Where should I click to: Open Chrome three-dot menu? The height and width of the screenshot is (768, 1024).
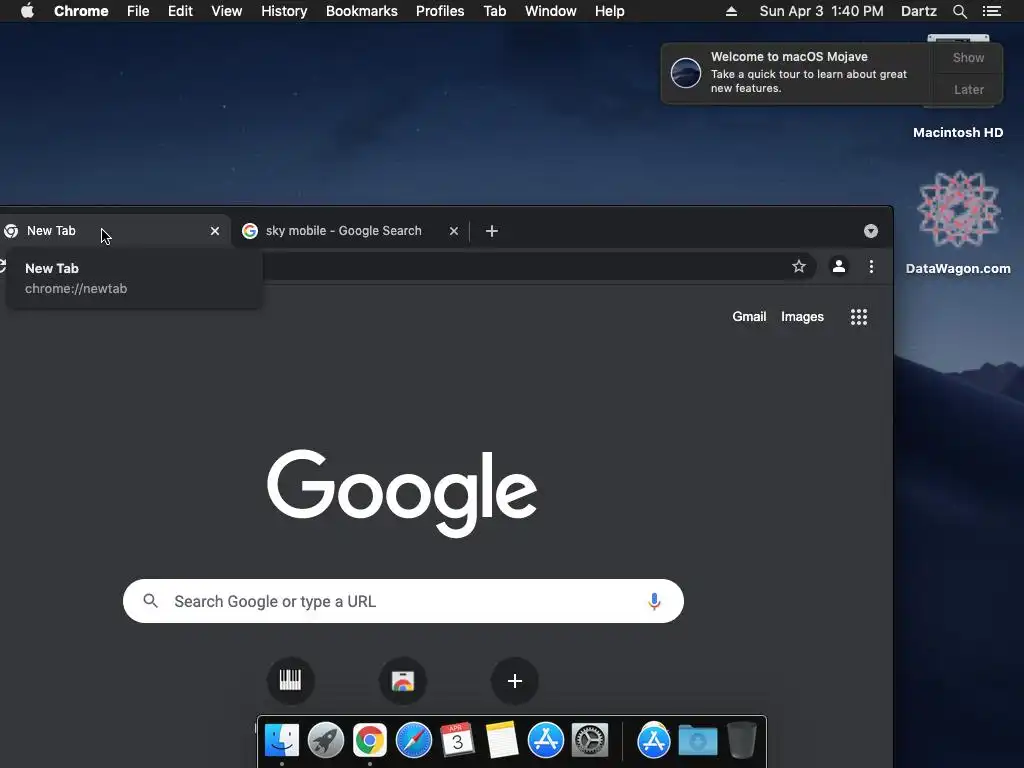pos(871,266)
